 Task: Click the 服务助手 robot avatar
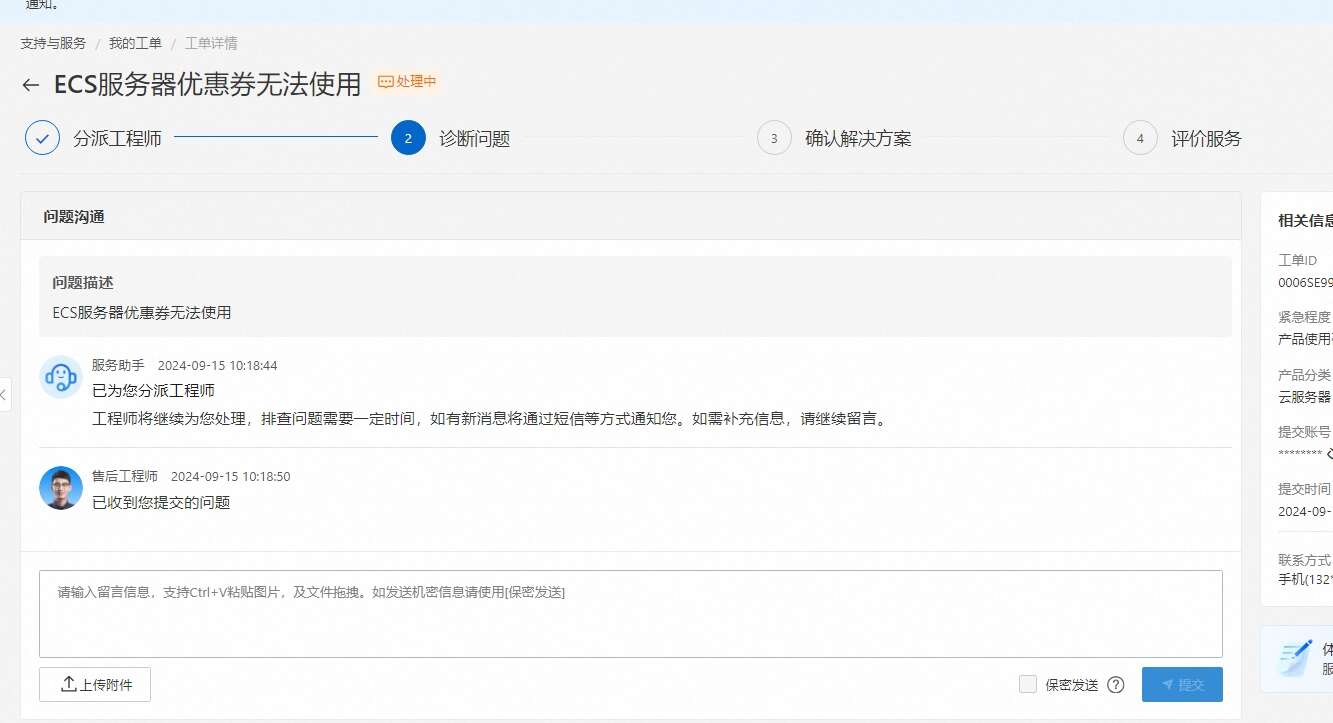click(x=60, y=377)
